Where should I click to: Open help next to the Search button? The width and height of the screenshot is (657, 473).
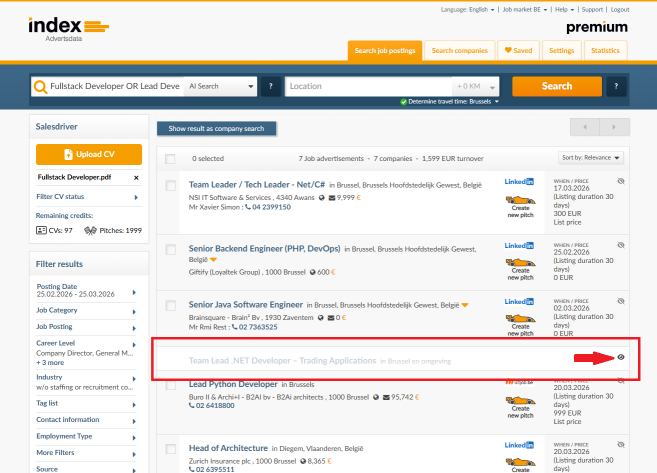pyautogui.click(x=616, y=86)
